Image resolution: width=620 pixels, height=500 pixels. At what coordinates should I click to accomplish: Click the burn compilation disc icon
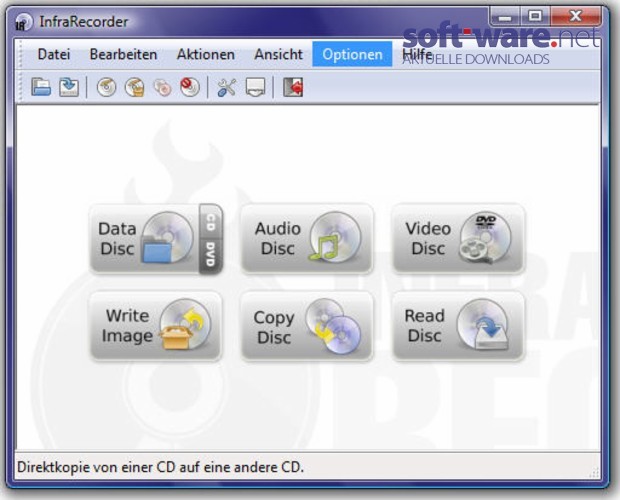click(x=106, y=87)
